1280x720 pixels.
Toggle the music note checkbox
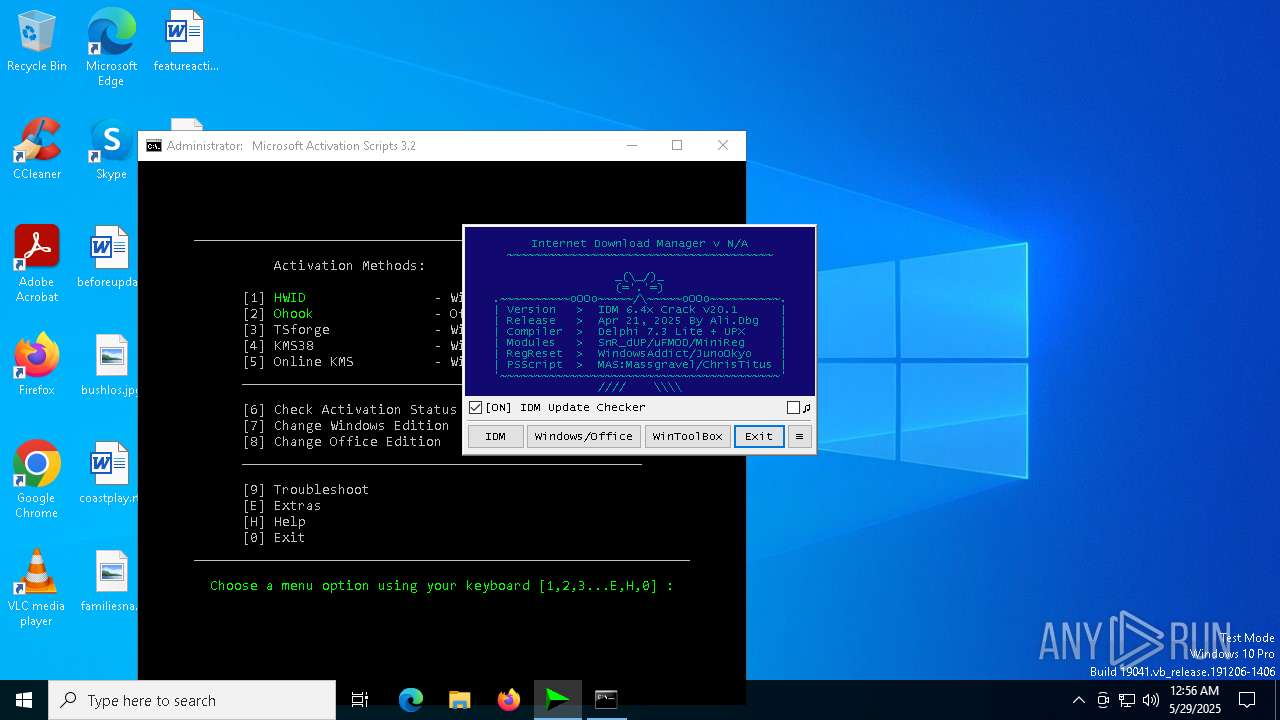pyautogui.click(x=794, y=408)
